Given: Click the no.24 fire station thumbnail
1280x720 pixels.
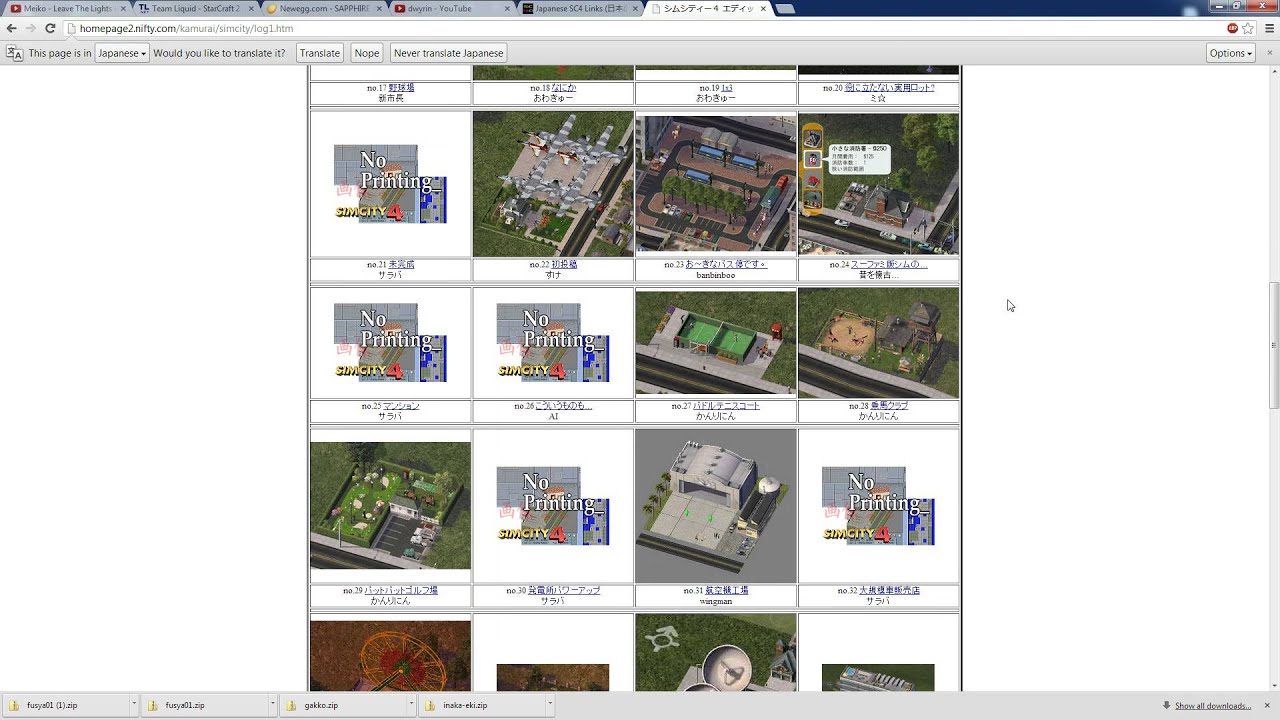Looking at the screenshot, I should 879,184.
